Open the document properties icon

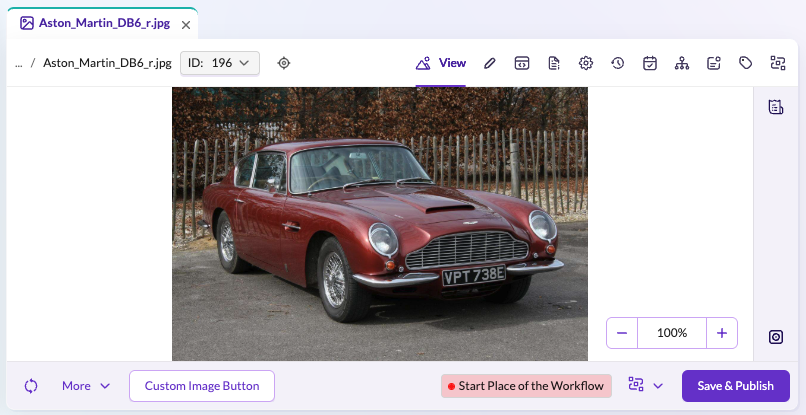[x=554, y=63]
